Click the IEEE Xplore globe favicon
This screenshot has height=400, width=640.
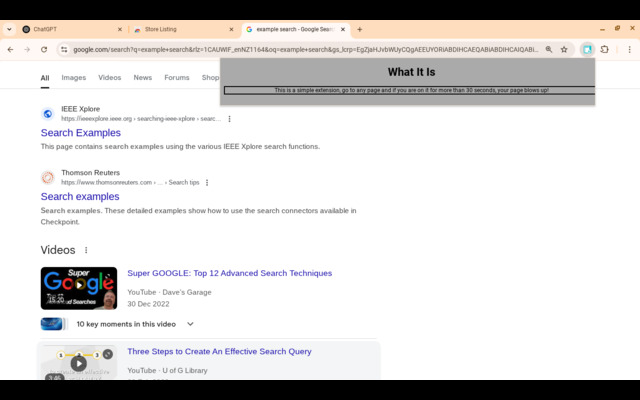[48, 114]
